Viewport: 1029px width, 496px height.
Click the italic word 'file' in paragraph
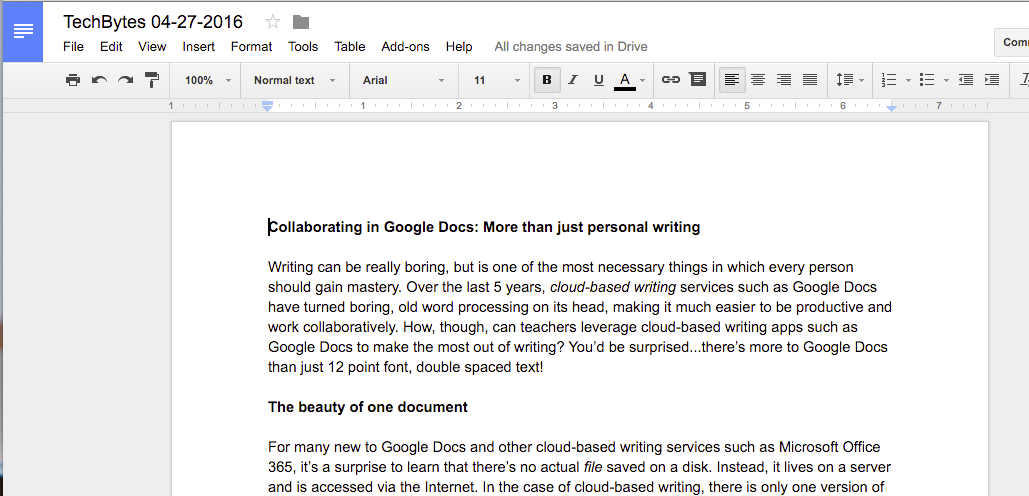pos(592,467)
